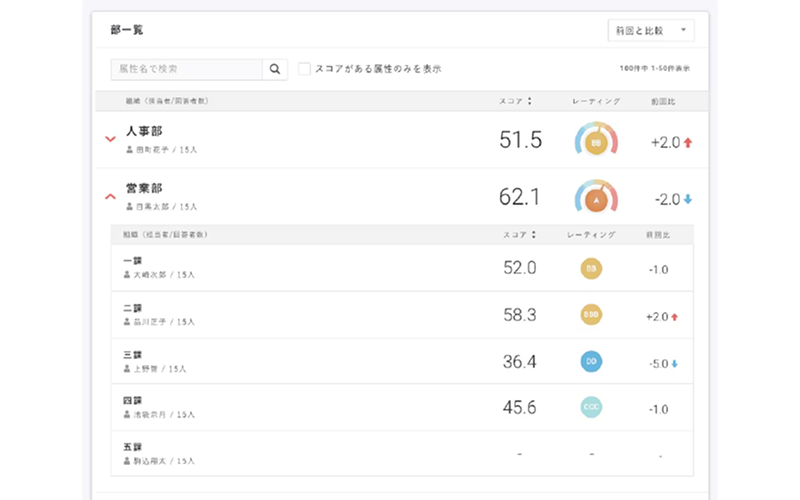
Task: Toggle the スコアがある属性のみを表示 checkbox
Action: (304, 69)
